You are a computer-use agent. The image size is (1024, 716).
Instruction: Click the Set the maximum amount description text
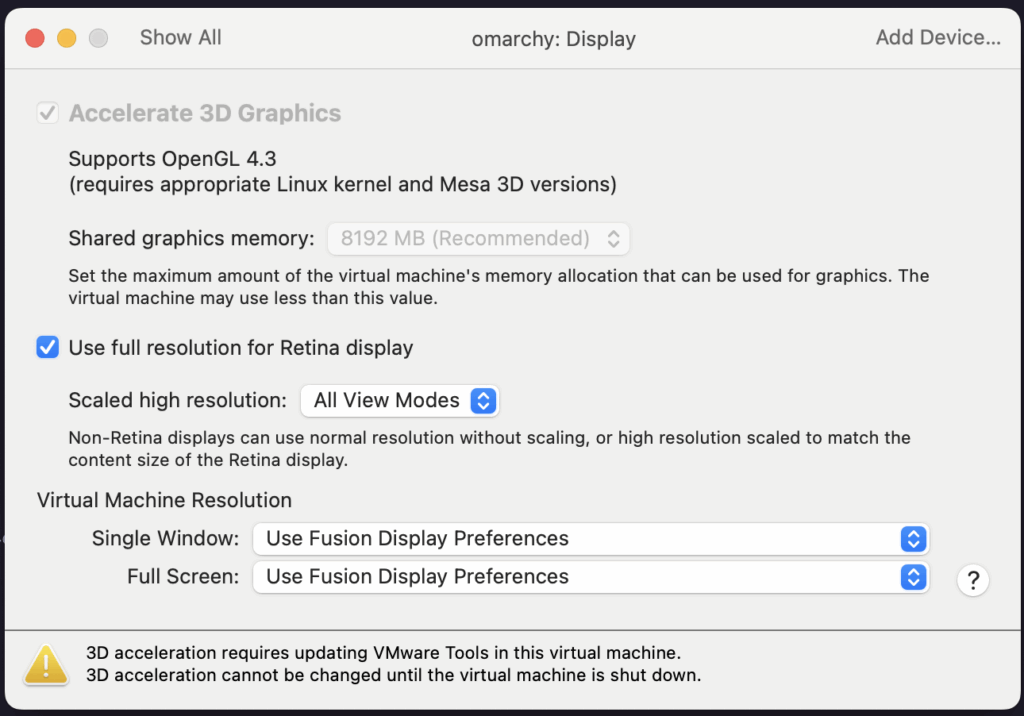tap(498, 287)
